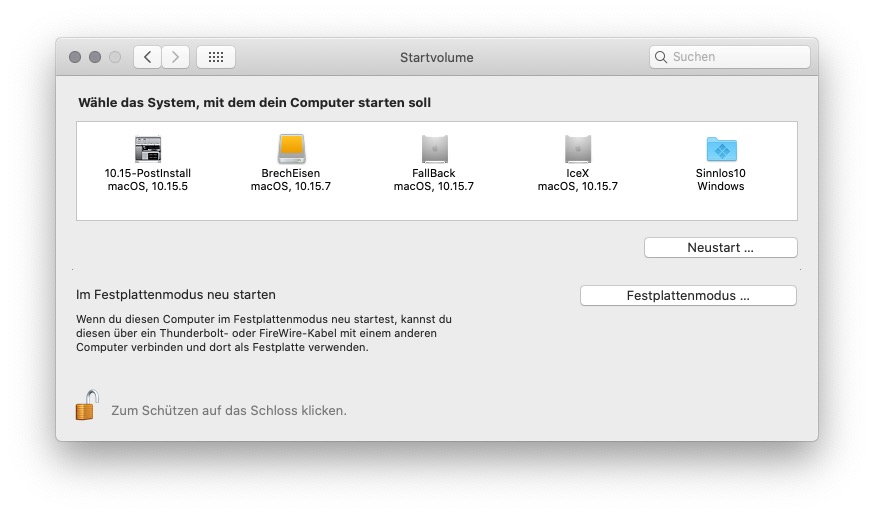Select the FallBack volume icon
874x515 pixels.
(x=434, y=149)
